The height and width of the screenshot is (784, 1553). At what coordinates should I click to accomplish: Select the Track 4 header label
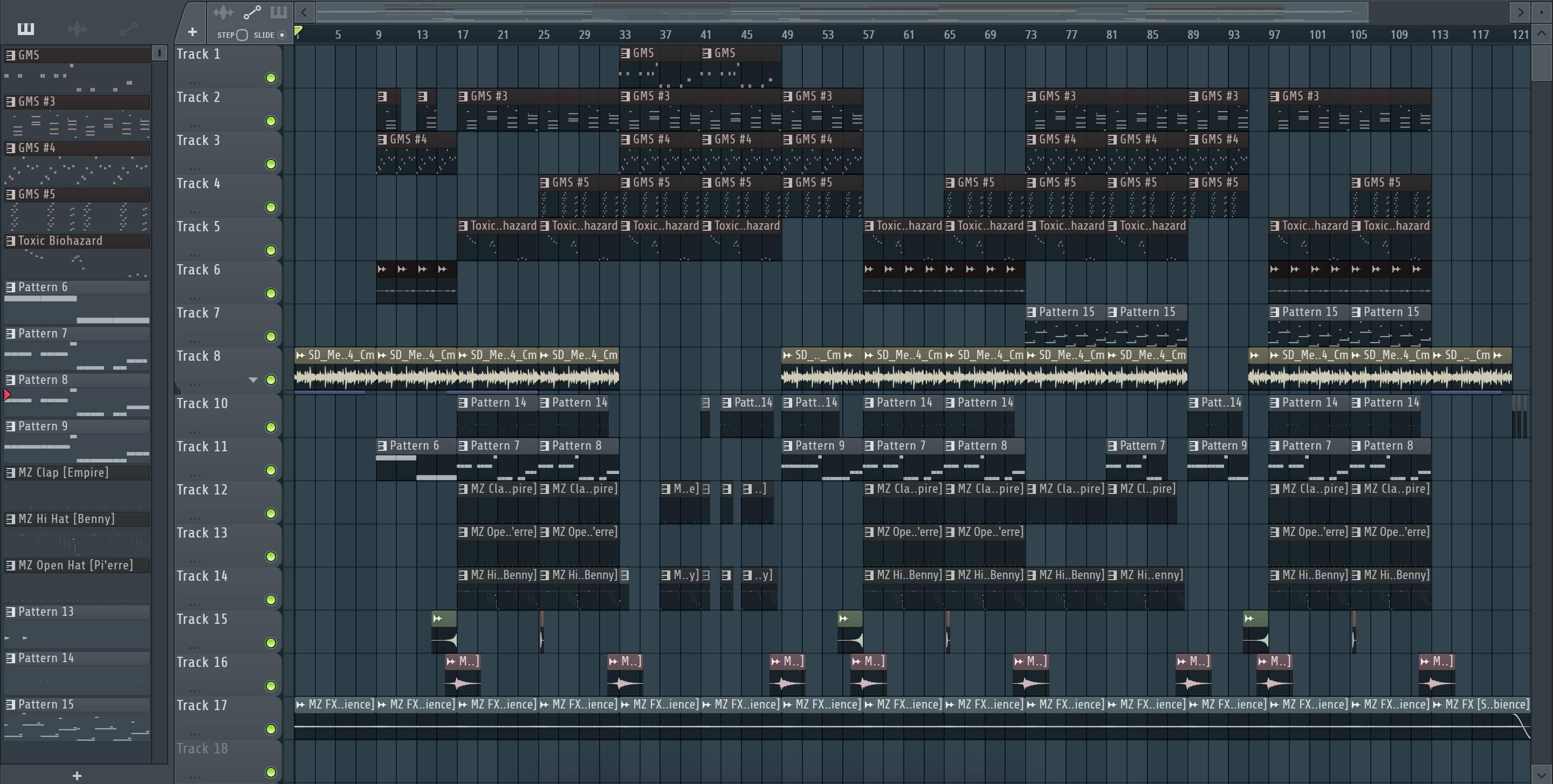tap(198, 184)
